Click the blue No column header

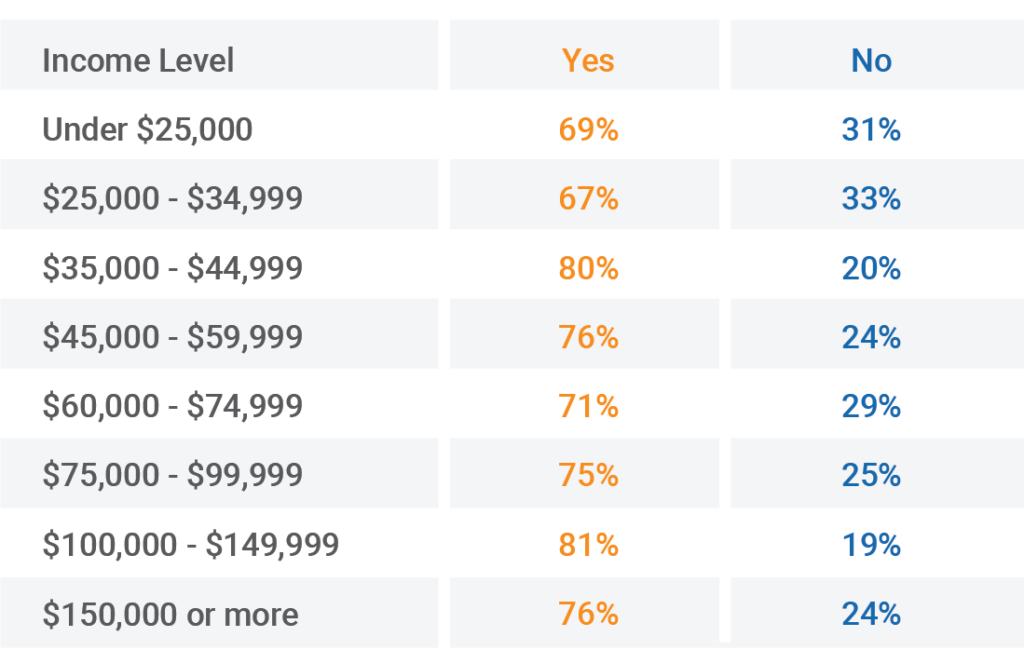(x=871, y=61)
